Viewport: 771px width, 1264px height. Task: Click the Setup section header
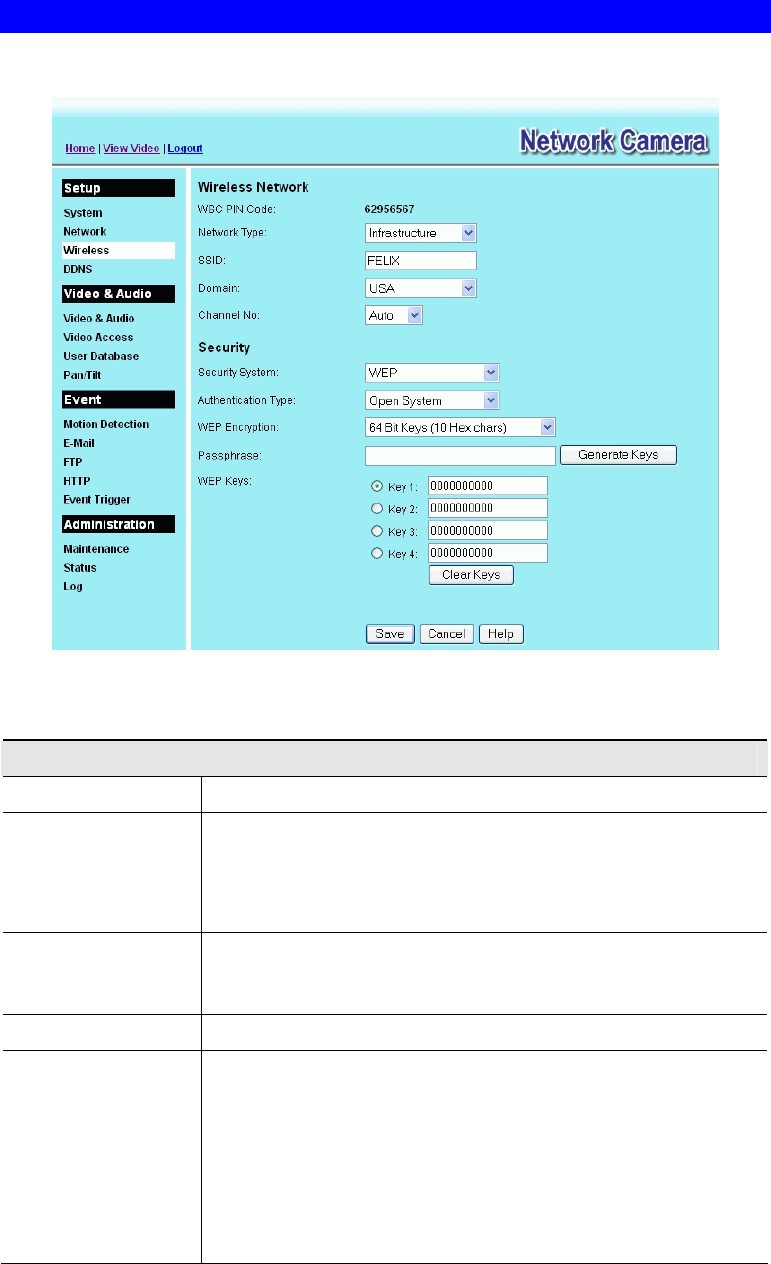point(118,188)
